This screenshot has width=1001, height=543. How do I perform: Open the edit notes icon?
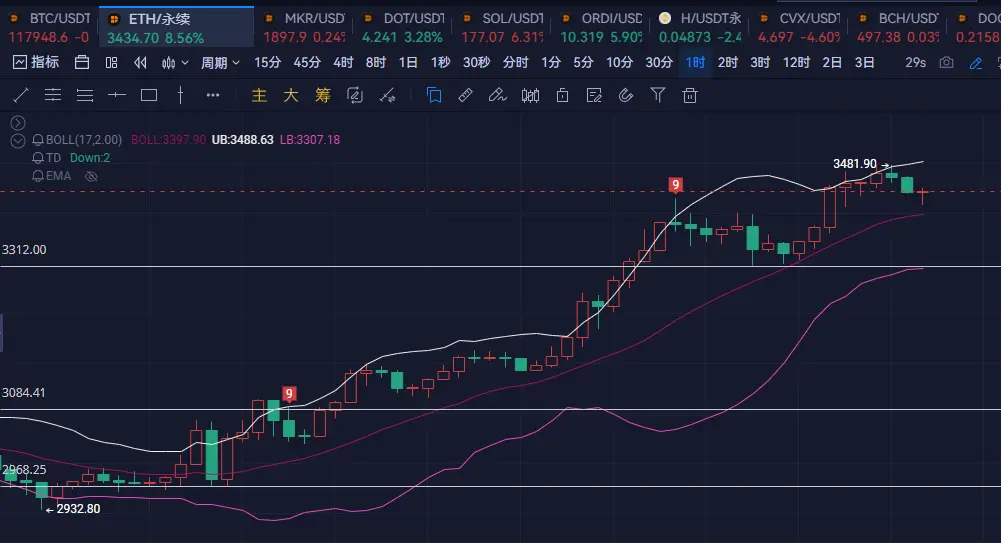(594, 96)
